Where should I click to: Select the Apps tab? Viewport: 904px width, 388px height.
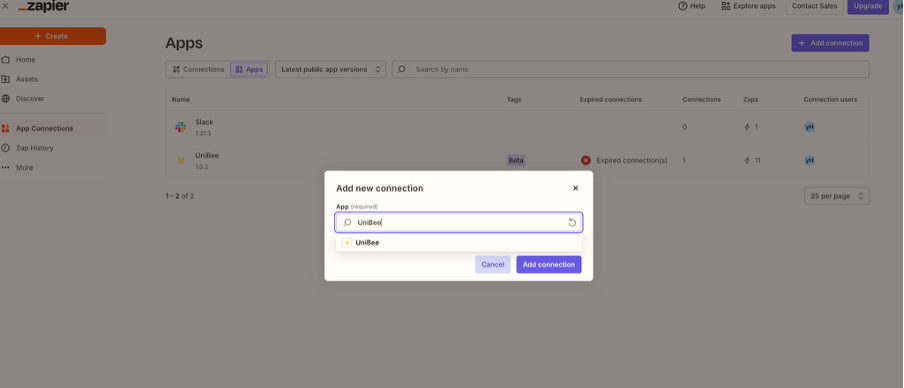click(x=249, y=69)
